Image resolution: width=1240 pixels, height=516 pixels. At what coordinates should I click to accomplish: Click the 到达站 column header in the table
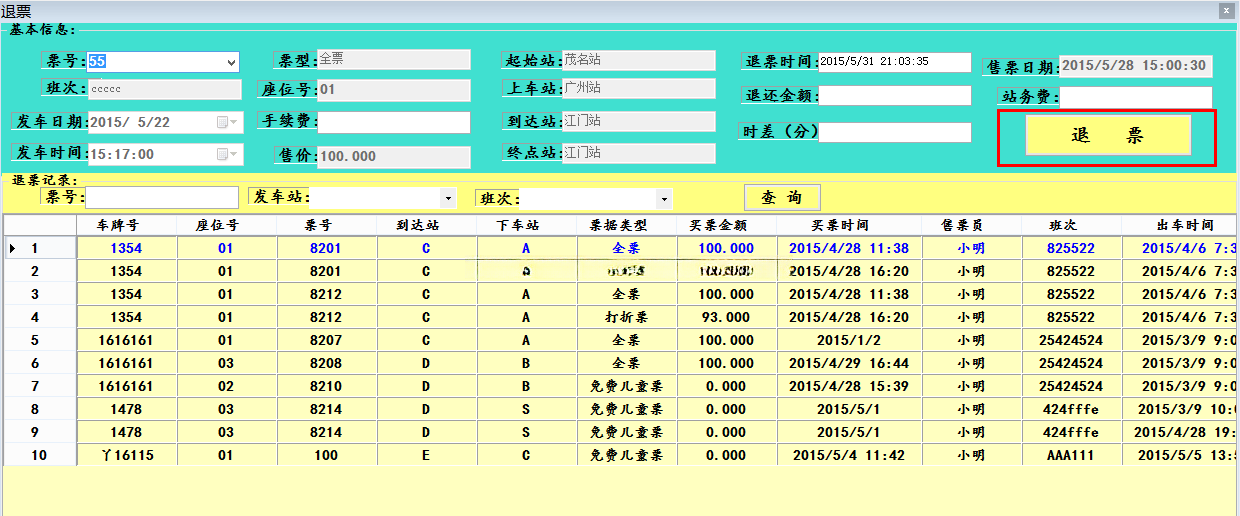[427, 225]
